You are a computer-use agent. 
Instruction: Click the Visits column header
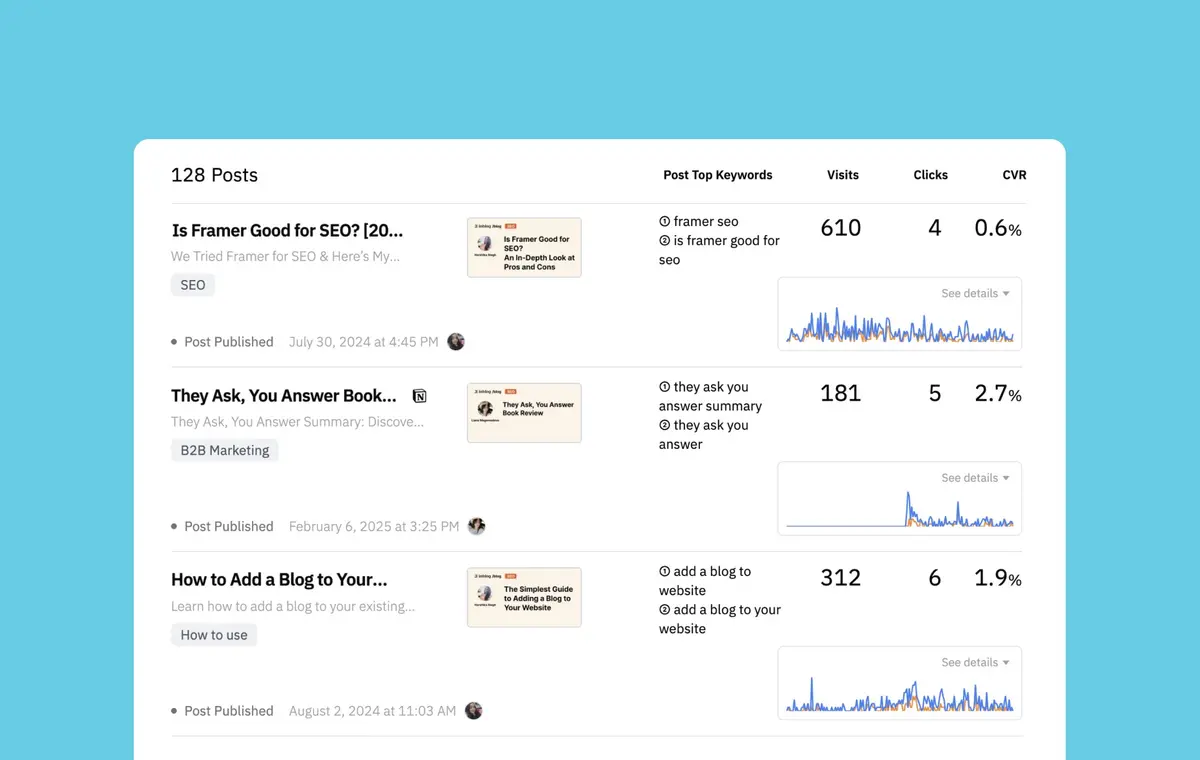click(843, 175)
